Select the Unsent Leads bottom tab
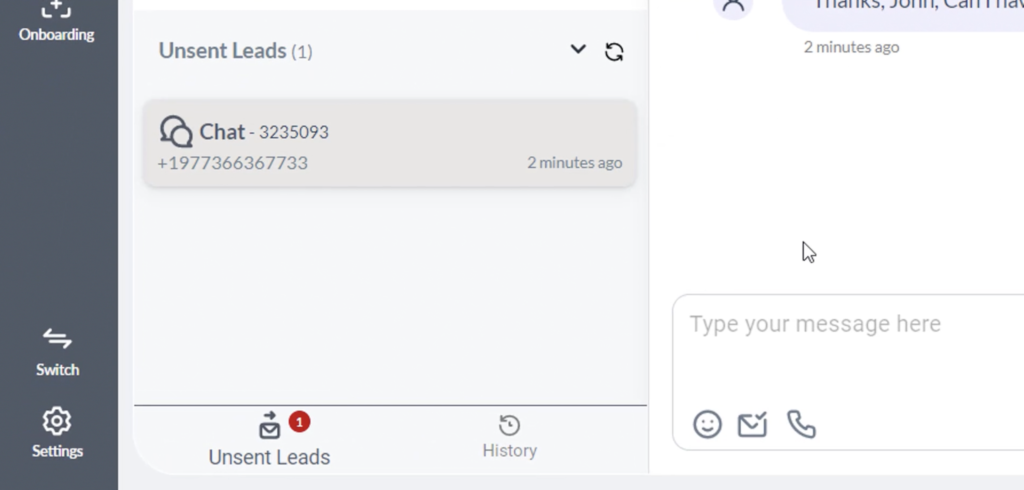This screenshot has height=490, width=1024. pyautogui.click(x=269, y=439)
